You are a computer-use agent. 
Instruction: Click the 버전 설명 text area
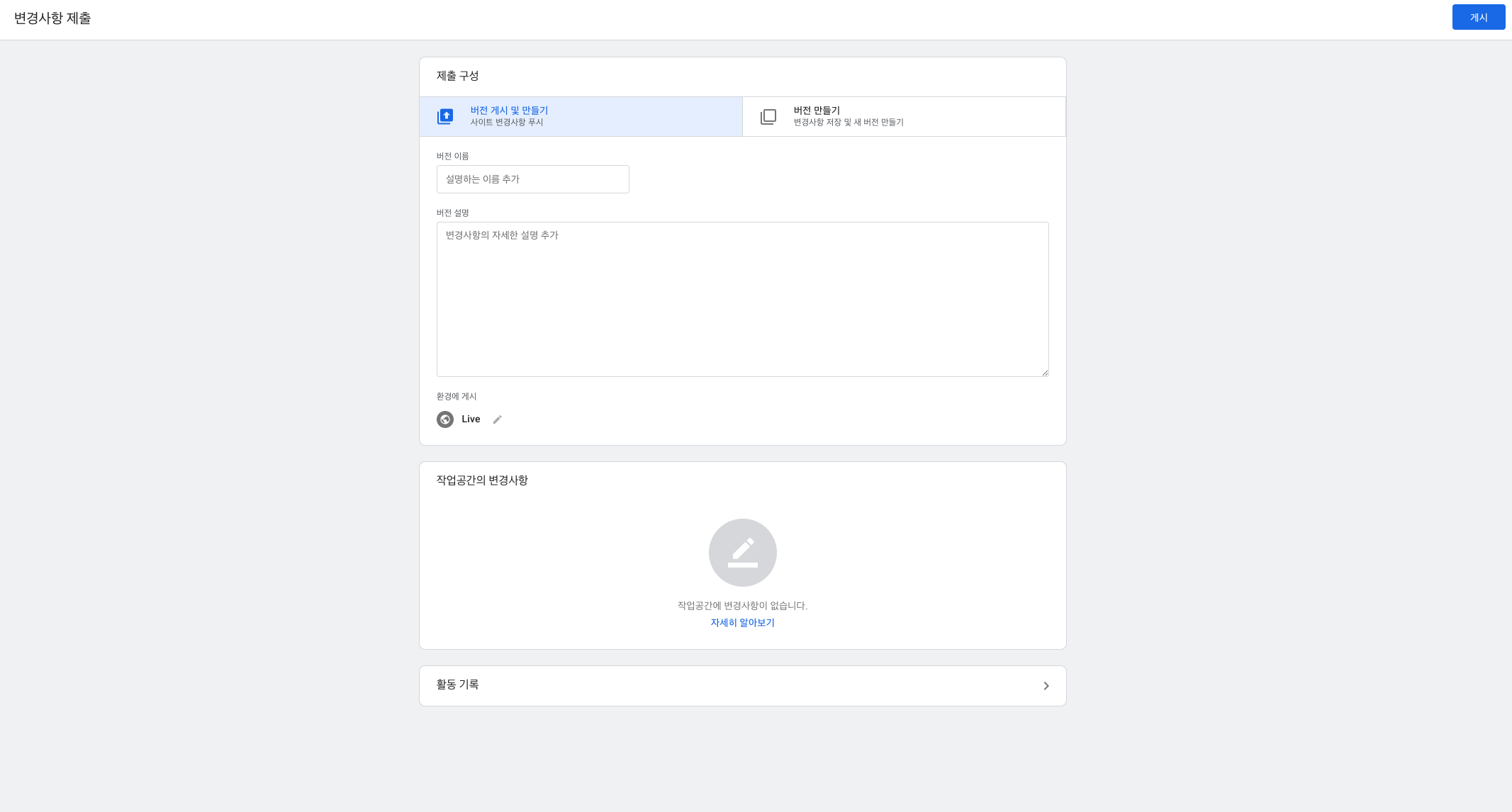[x=742, y=299]
